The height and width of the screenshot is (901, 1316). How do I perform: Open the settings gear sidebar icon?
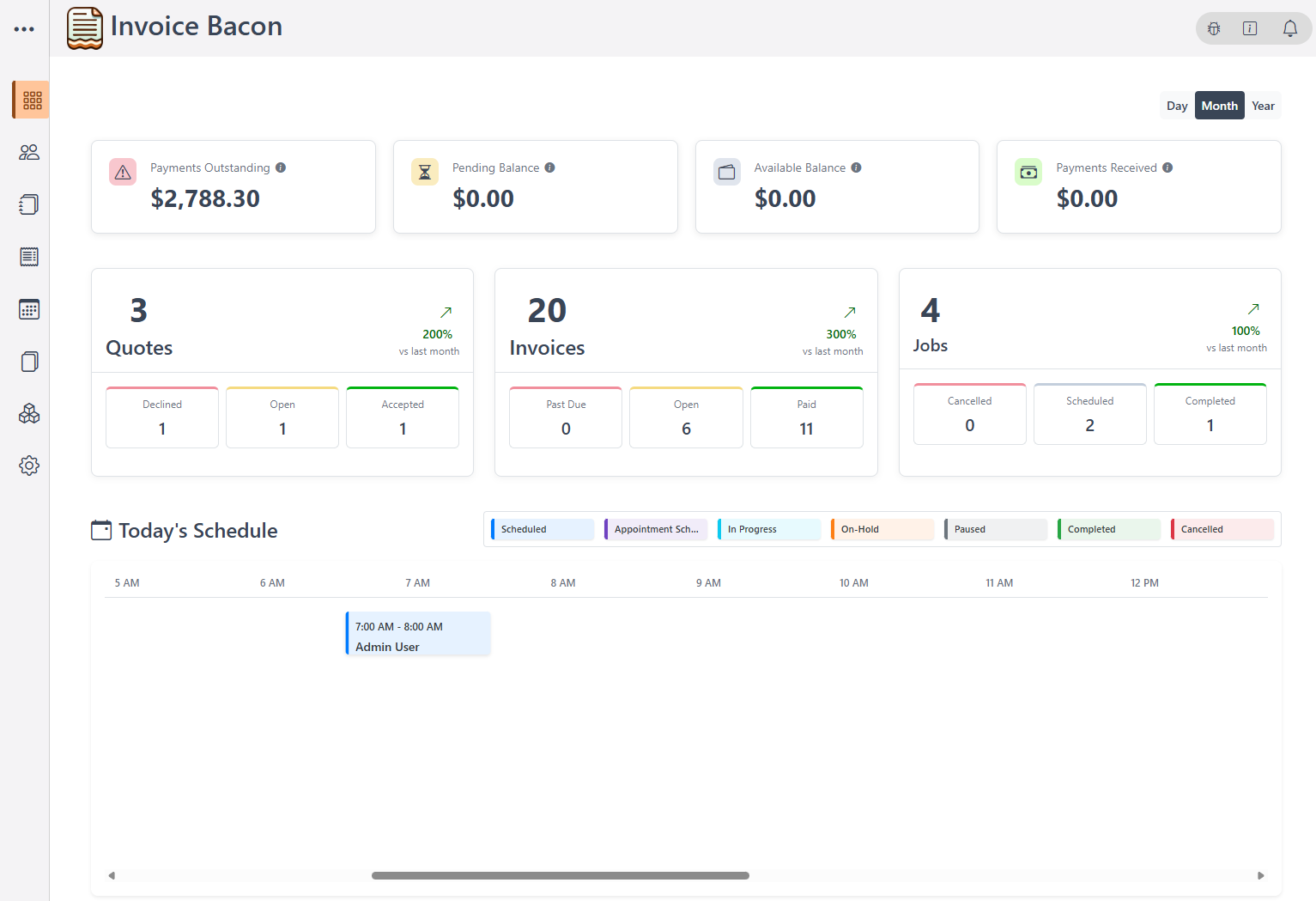[29, 466]
